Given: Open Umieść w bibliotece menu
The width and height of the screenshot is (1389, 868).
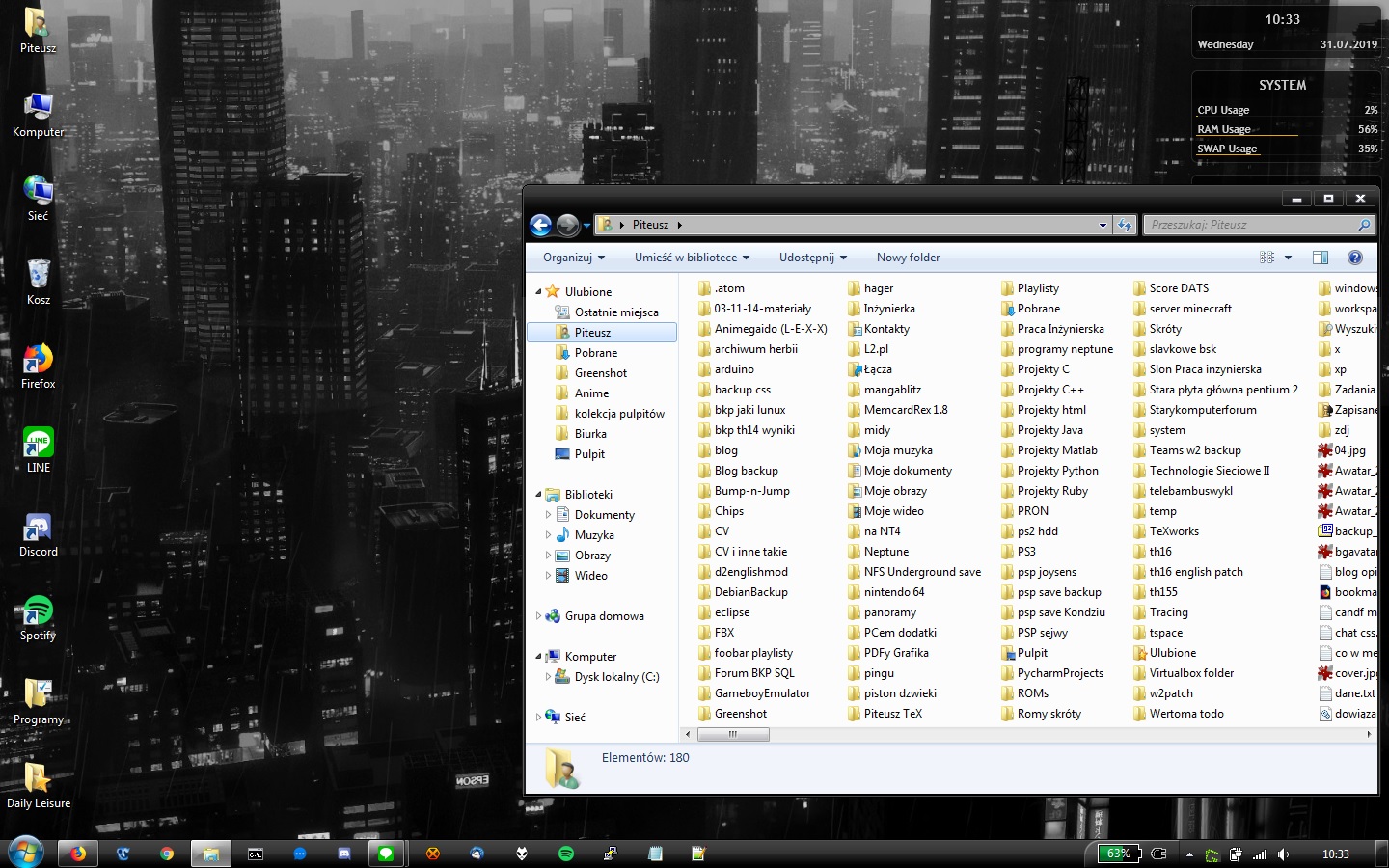Looking at the screenshot, I should click(x=692, y=258).
